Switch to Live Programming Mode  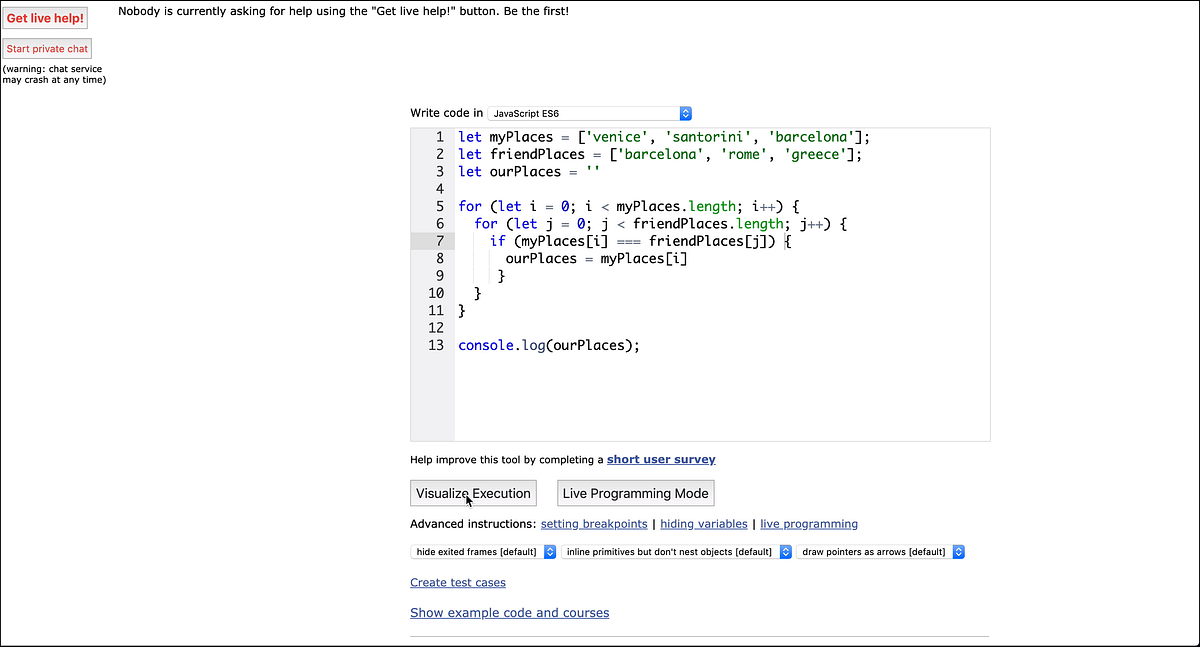(x=635, y=493)
